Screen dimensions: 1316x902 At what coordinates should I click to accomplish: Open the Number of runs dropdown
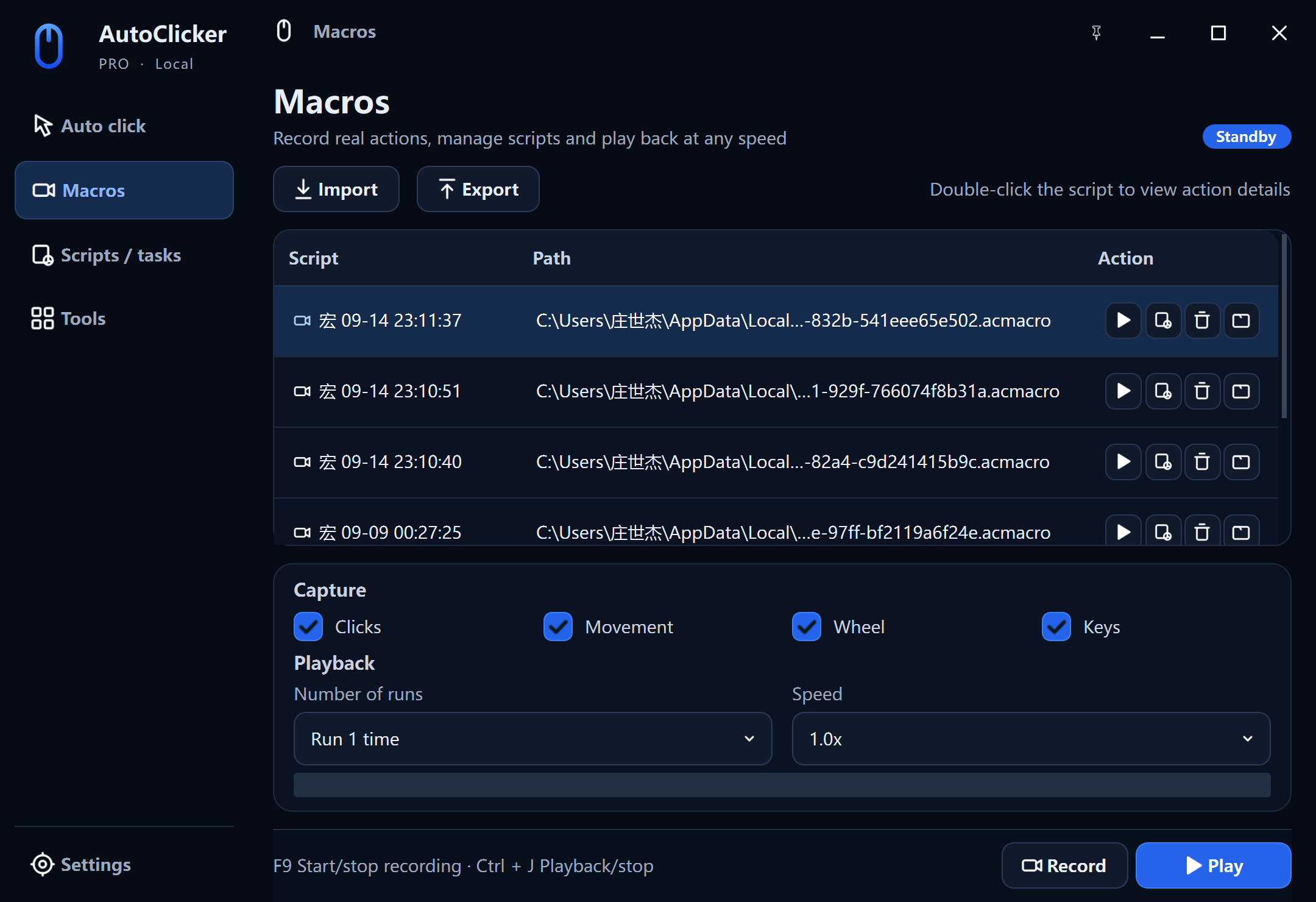coord(533,739)
